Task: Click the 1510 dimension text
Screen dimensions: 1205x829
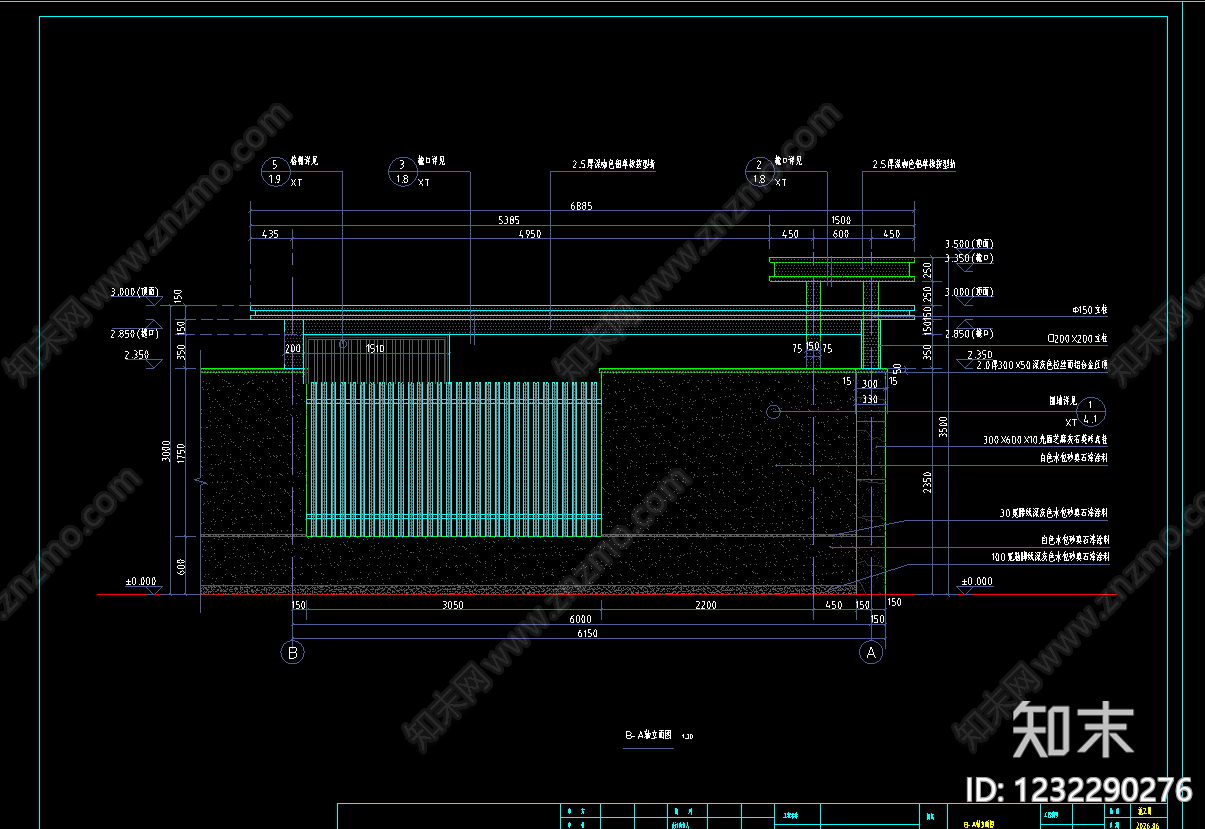Action: click(x=375, y=349)
